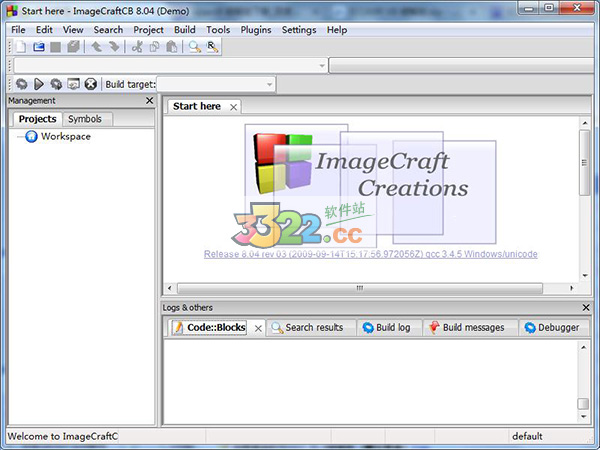Click the Paste clipboard icon
The image size is (600, 450).
[x=172, y=47]
